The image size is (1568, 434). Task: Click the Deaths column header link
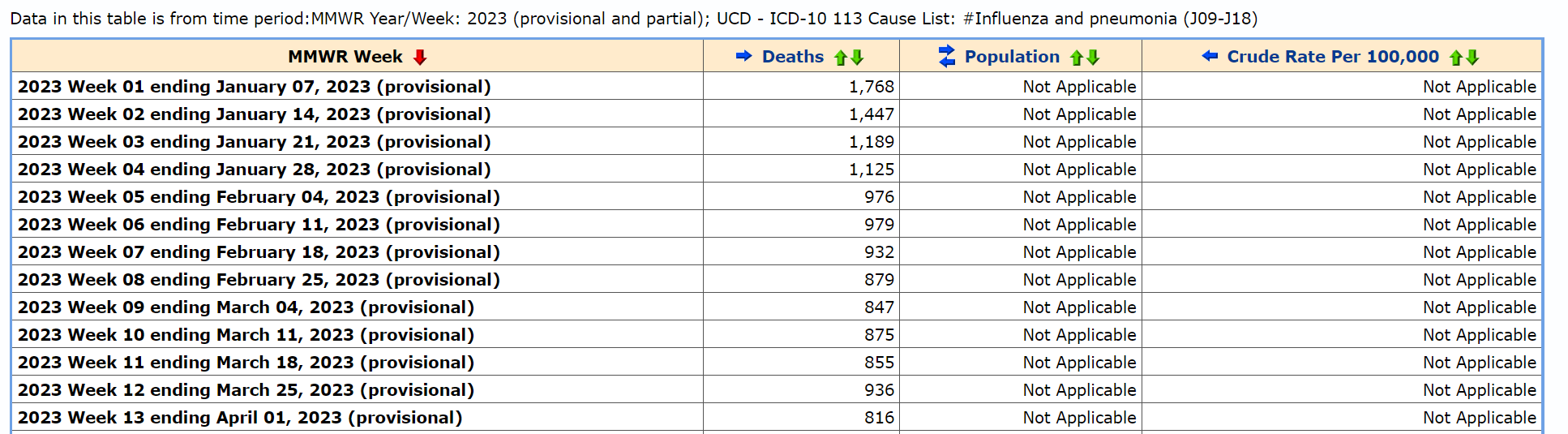(x=792, y=57)
